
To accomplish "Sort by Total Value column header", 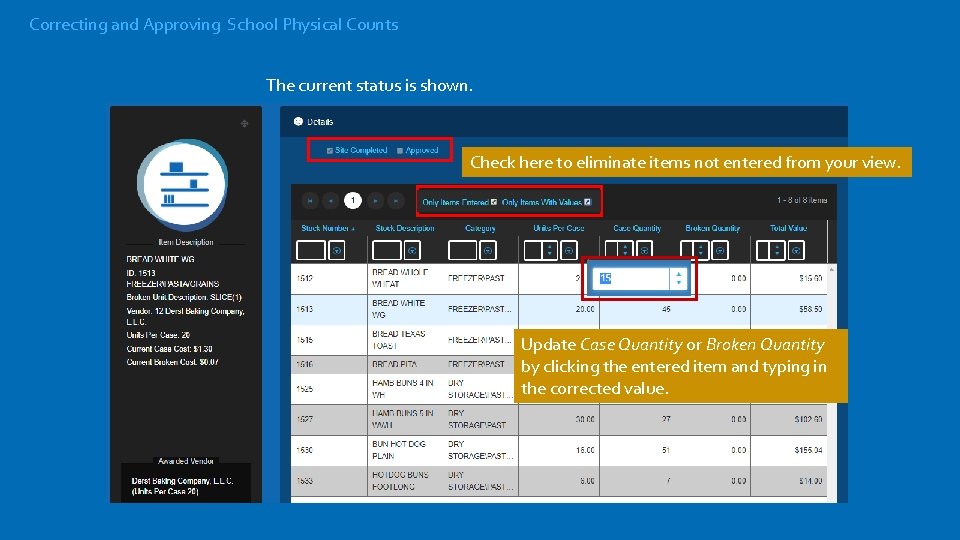I will pos(789,228).
